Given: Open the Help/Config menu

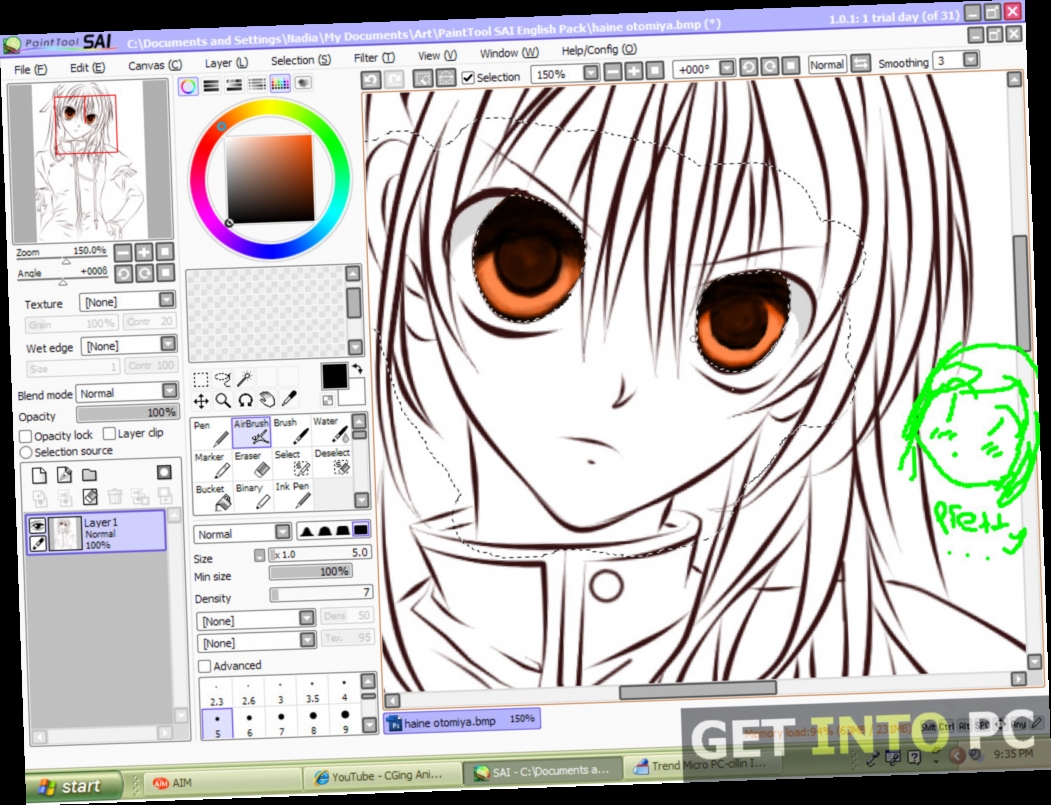Looking at the screenshot, I should tap(599, 50).
